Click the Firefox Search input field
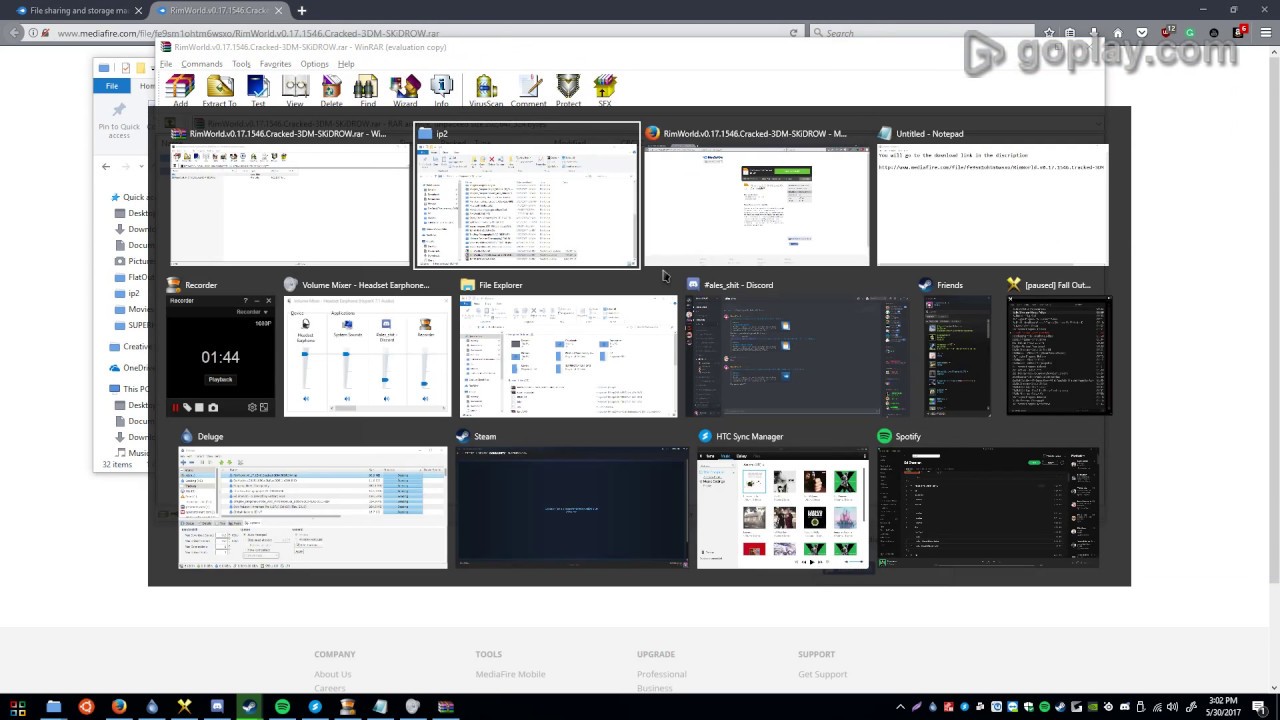This screenshot has width=1280, height=720. [920, 33]
